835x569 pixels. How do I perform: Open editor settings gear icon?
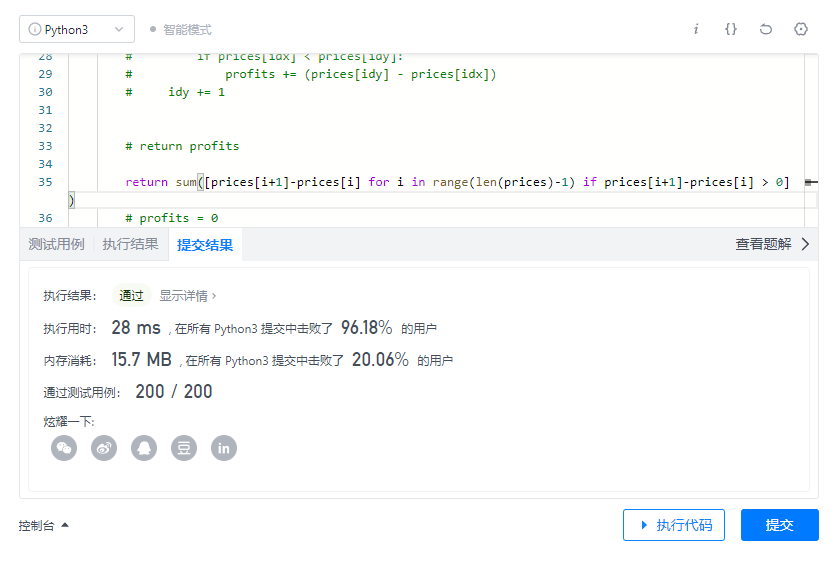coord(801,29)
